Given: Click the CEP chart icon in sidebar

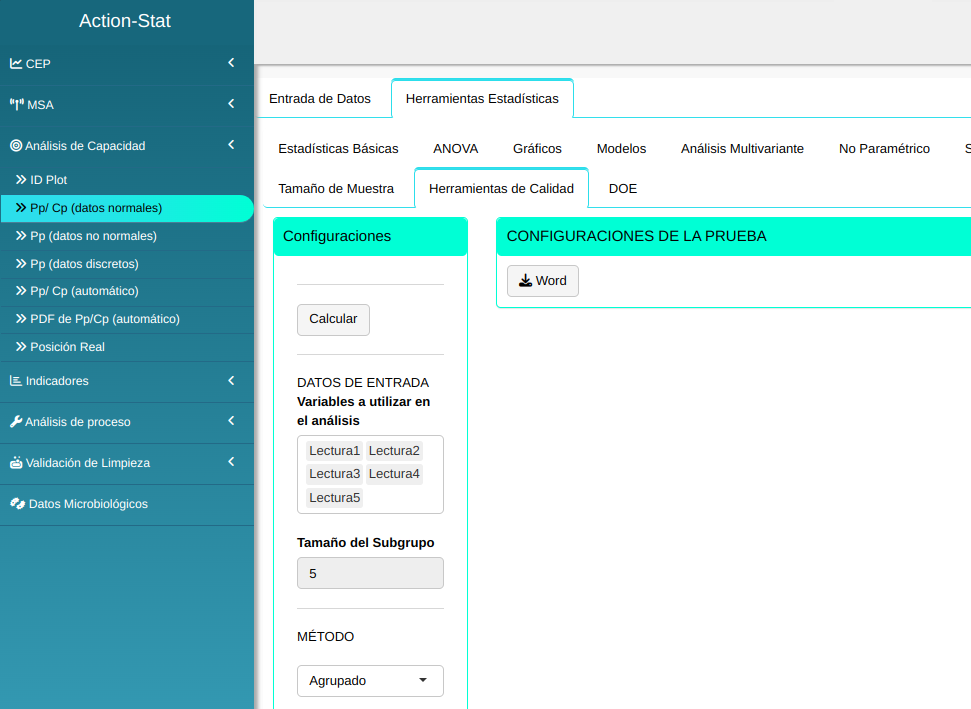Looking at the screenshot, I should 16,63.
